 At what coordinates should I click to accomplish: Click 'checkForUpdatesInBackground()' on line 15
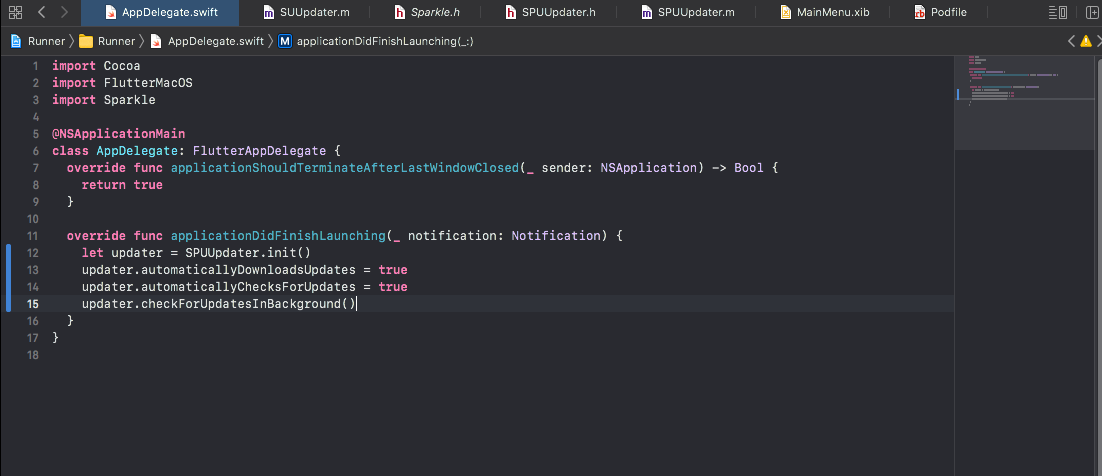pos(248,304)
